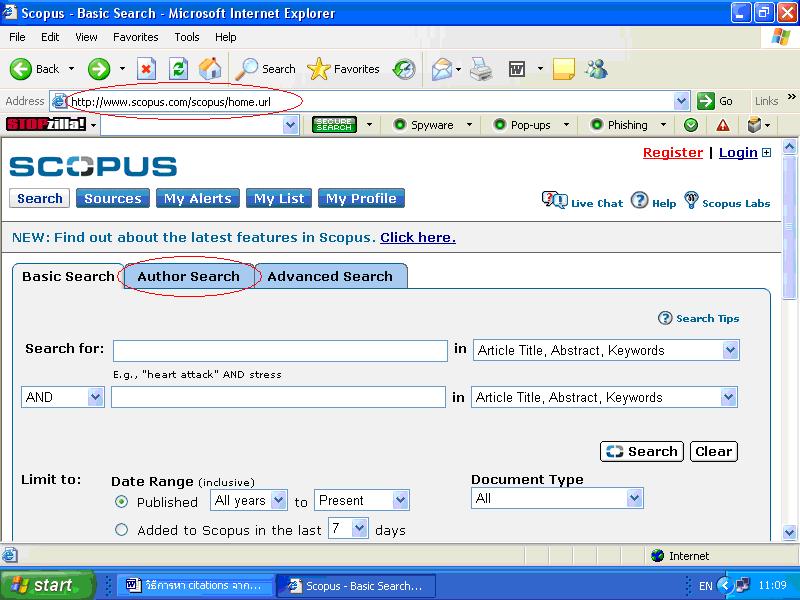Viewport: 800px width, 600px height.
Task: Click the second search term input field
Action: tap(278, 397)
